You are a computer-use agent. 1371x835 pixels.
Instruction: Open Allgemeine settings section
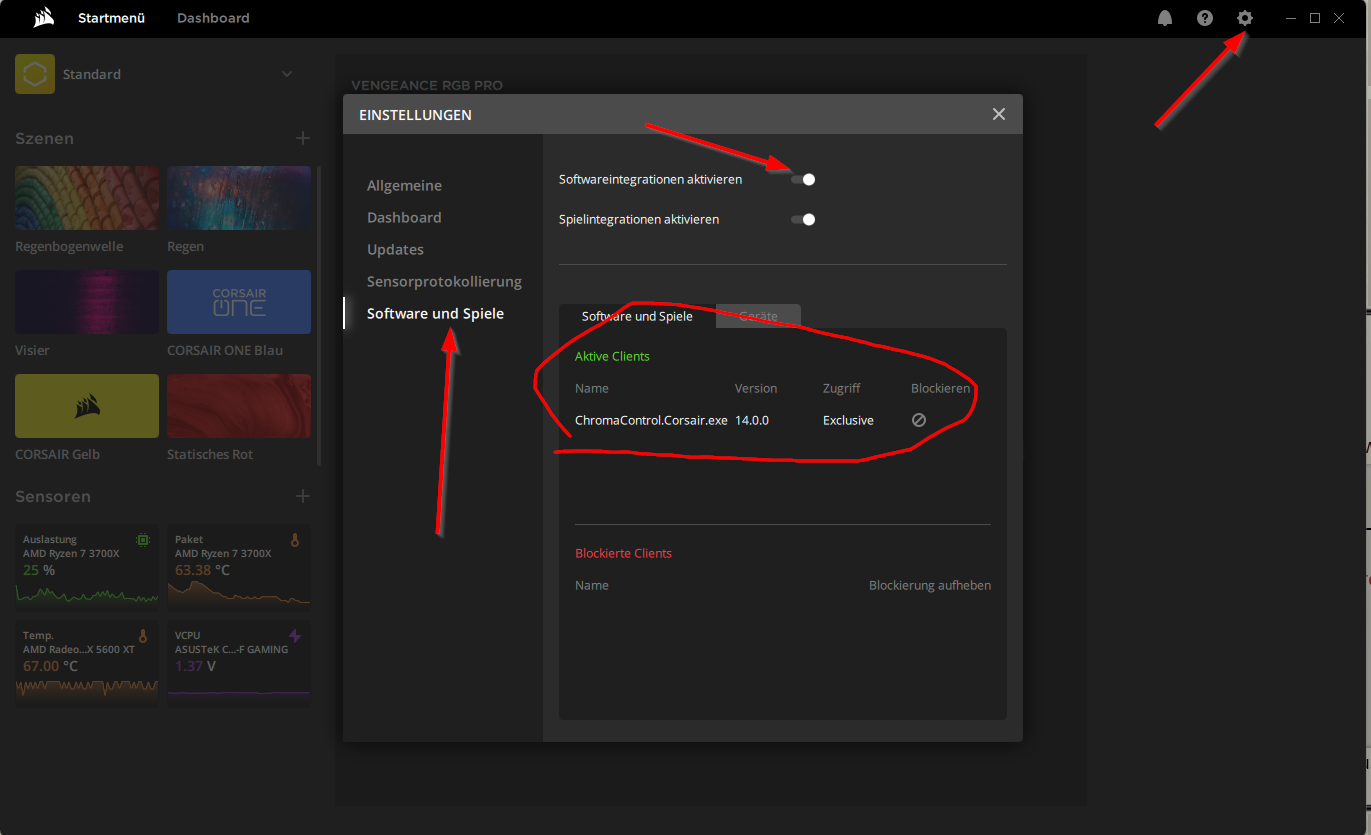(x=404, y=185)
